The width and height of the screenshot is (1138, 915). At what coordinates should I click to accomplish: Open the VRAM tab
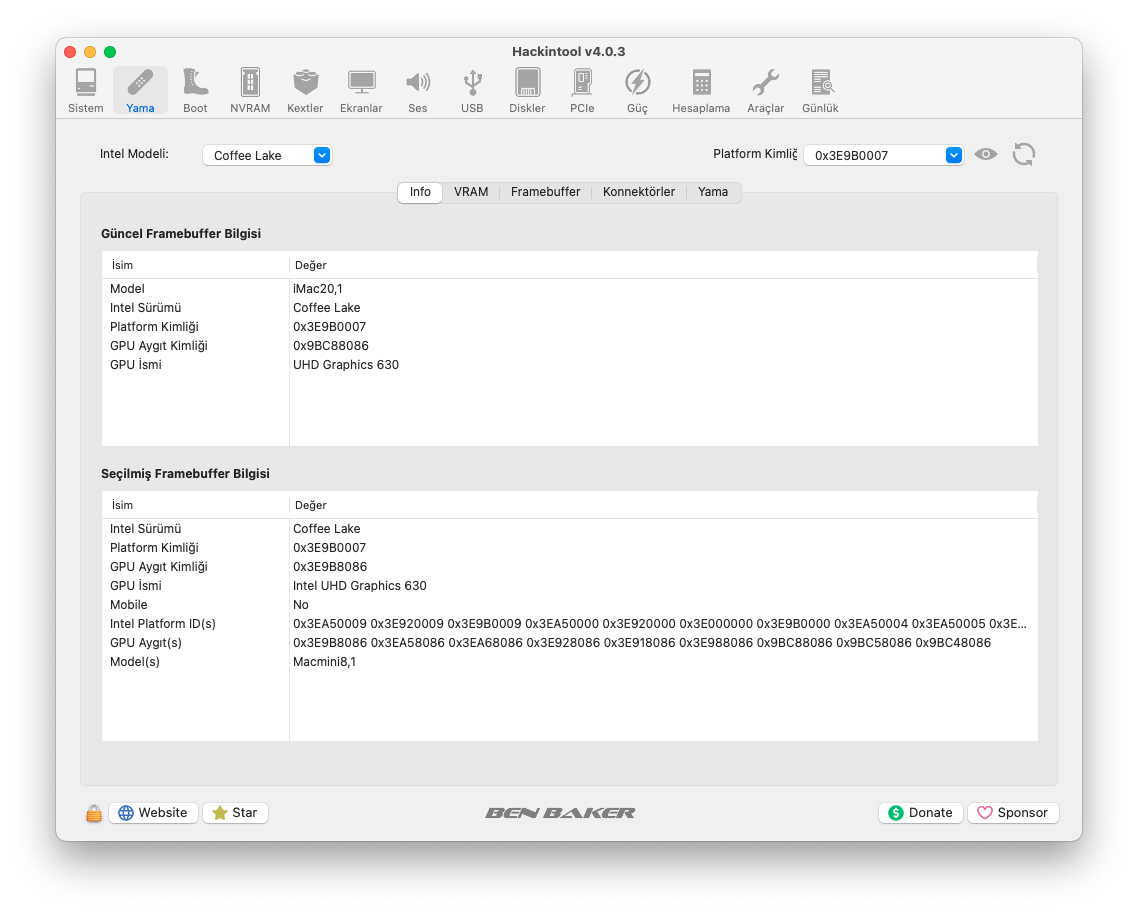(x=471, y=192)
